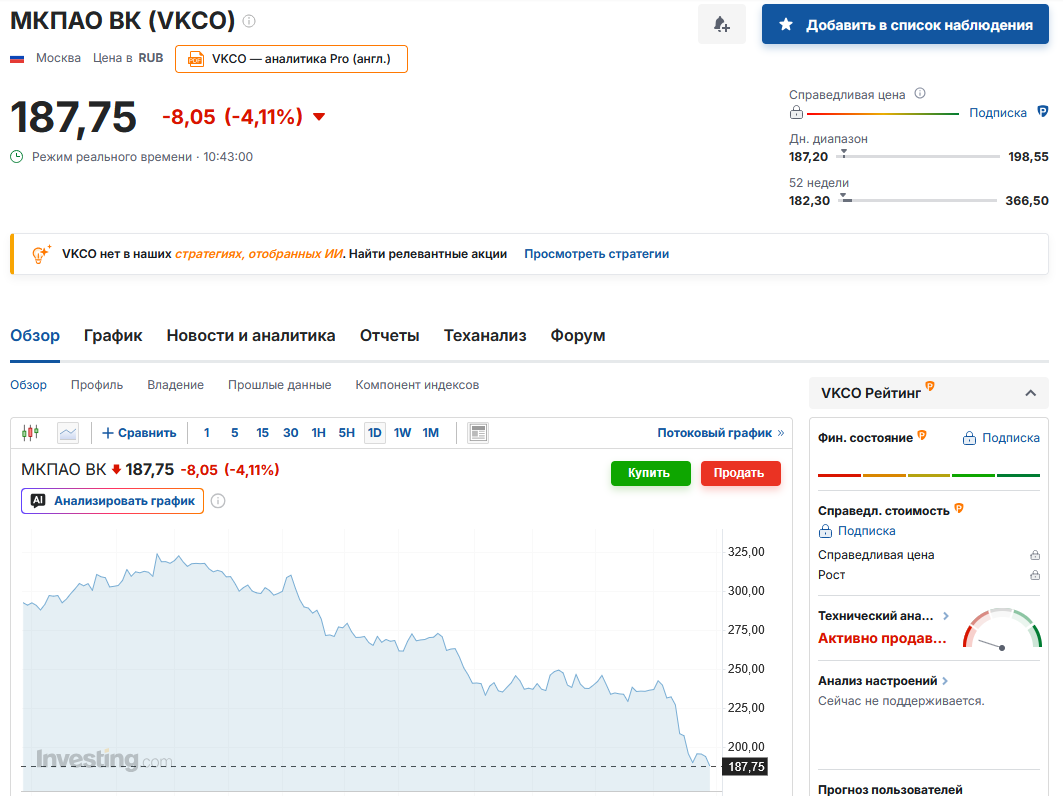The width and height of the screenshot is (1063, 796).
Task: Click the red down-triangle price change indicator
Action: [x=319, y=117]
